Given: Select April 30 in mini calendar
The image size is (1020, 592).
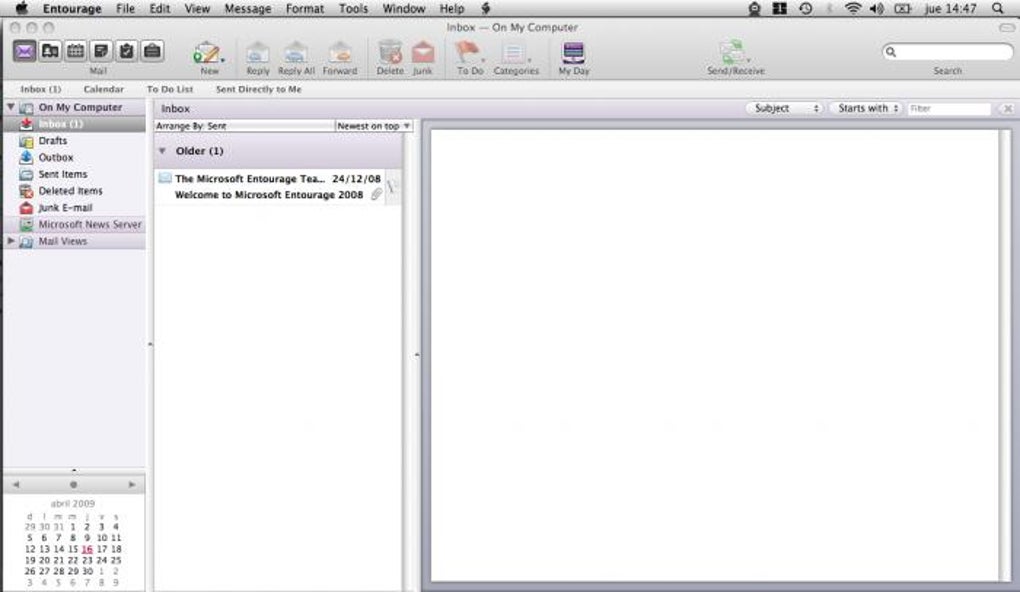Looking at the screenshot, I should tap(87, 571).
